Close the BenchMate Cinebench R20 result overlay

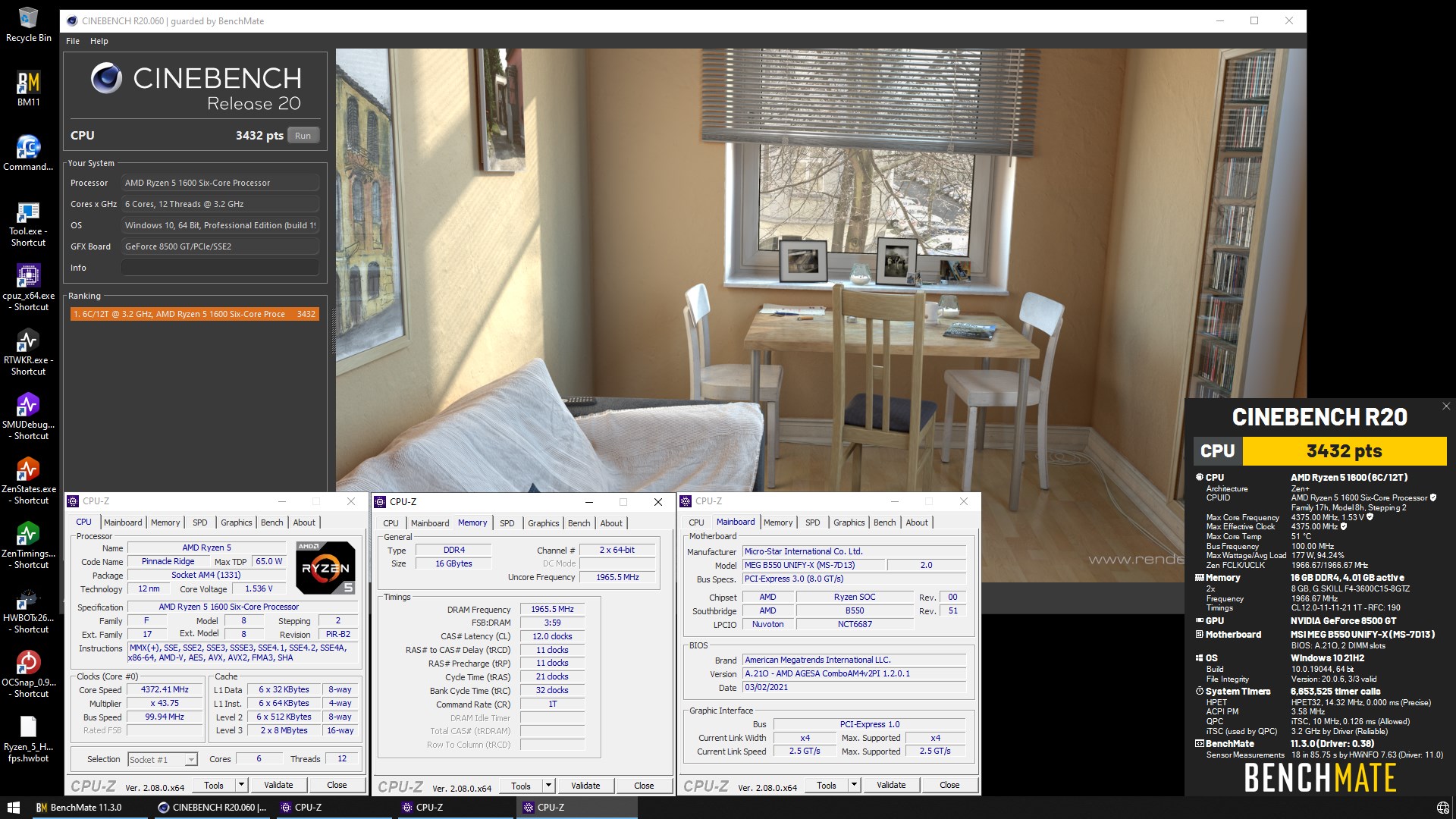[x=1445, y=406]
